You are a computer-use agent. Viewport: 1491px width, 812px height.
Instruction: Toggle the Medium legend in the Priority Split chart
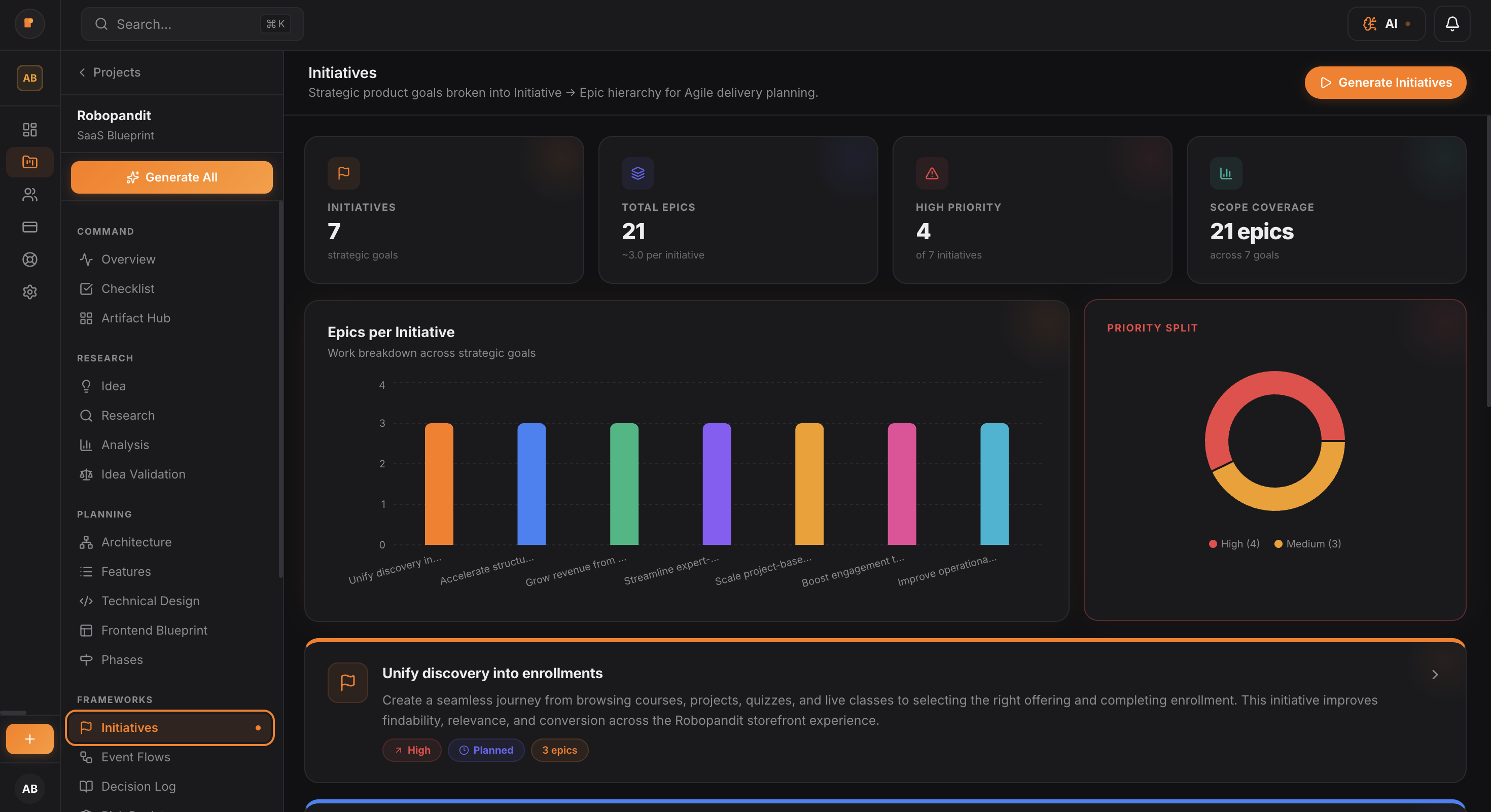point(1307,543)
